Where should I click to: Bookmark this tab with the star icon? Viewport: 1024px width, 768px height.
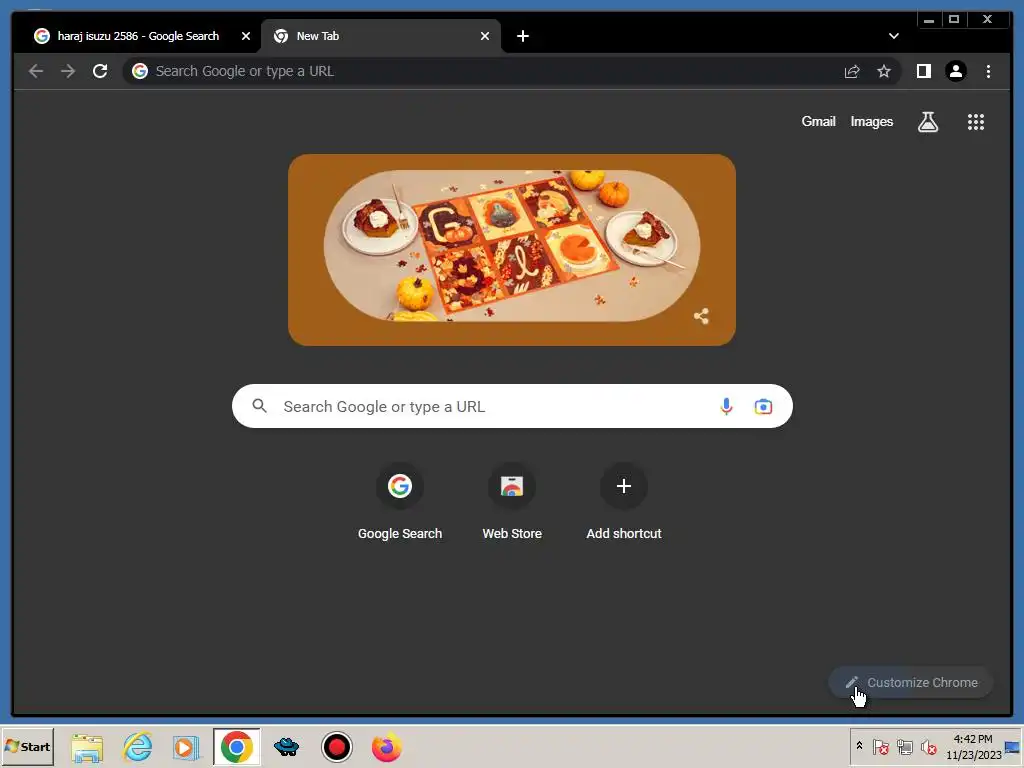pyautogui.click(x=884, y=71)
